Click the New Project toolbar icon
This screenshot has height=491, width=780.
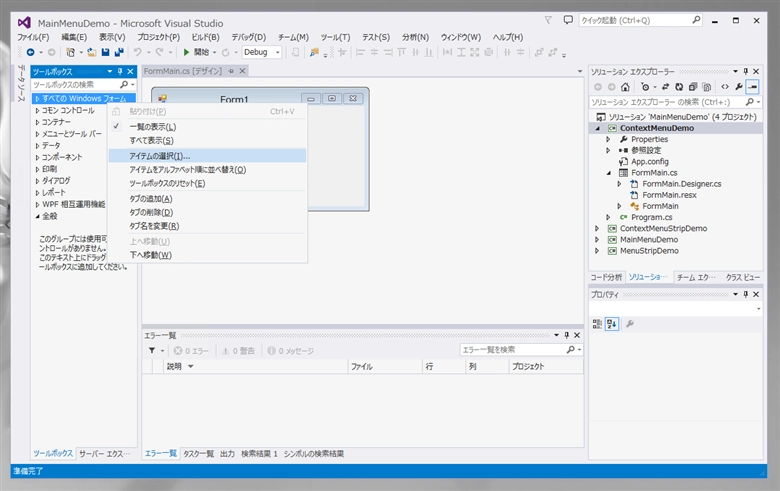point(71,52)
